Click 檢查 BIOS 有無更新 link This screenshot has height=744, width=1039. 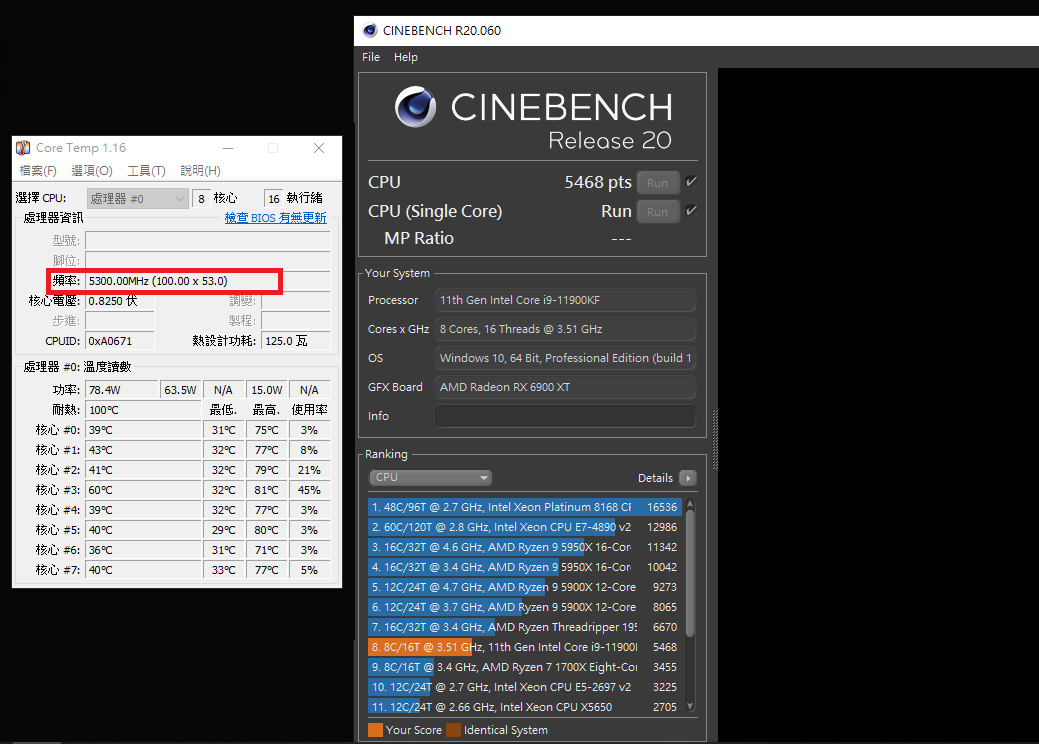click(x=276, y=218)
